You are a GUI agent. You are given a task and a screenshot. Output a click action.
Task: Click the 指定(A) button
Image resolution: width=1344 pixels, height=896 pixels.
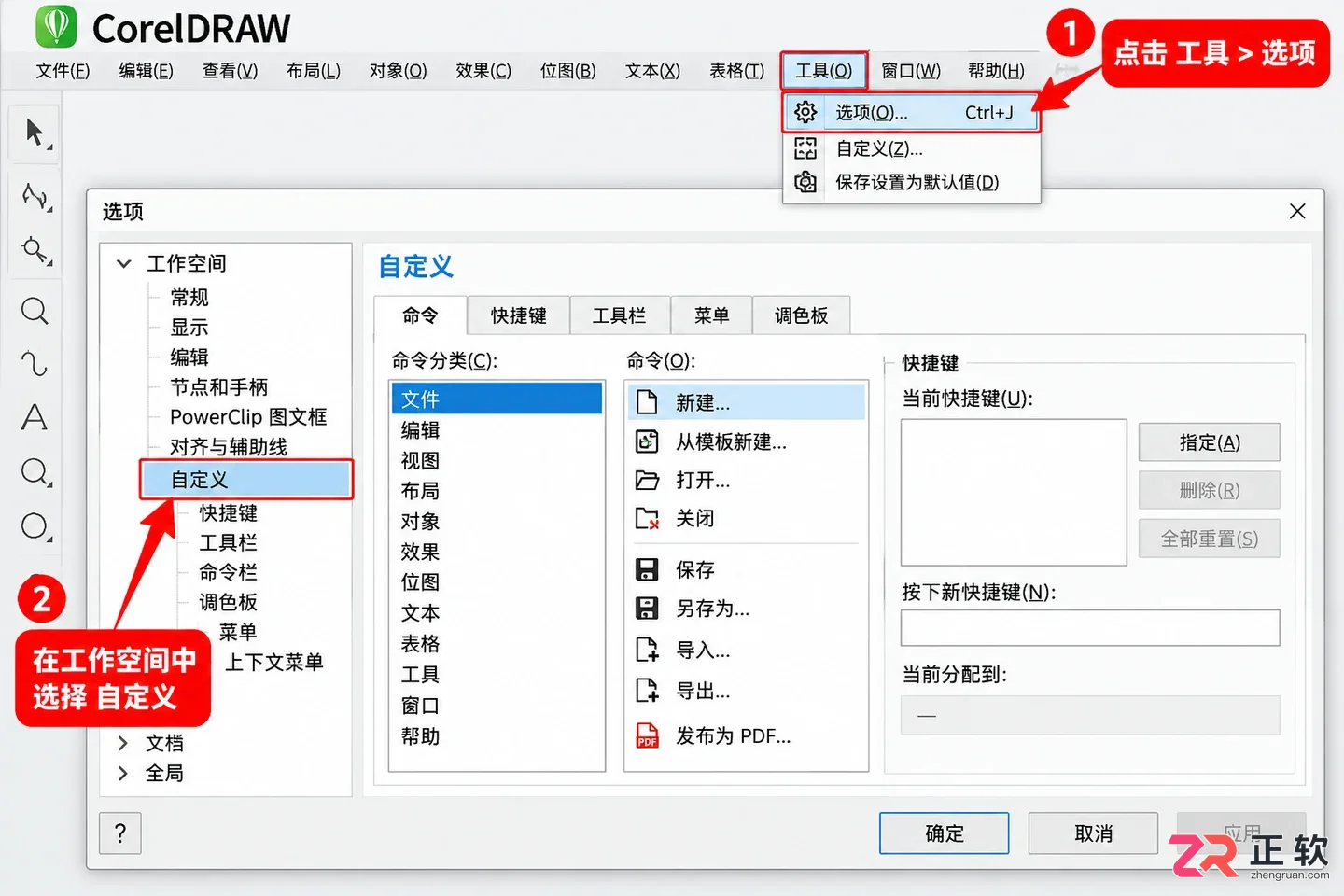click(x=1209, y=442)
